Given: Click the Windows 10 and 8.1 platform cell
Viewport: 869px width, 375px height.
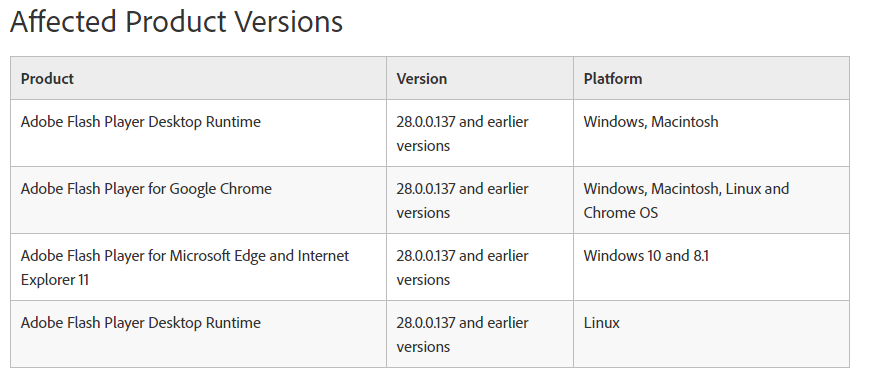Looking at the screenshot, I should coord(711,267).
